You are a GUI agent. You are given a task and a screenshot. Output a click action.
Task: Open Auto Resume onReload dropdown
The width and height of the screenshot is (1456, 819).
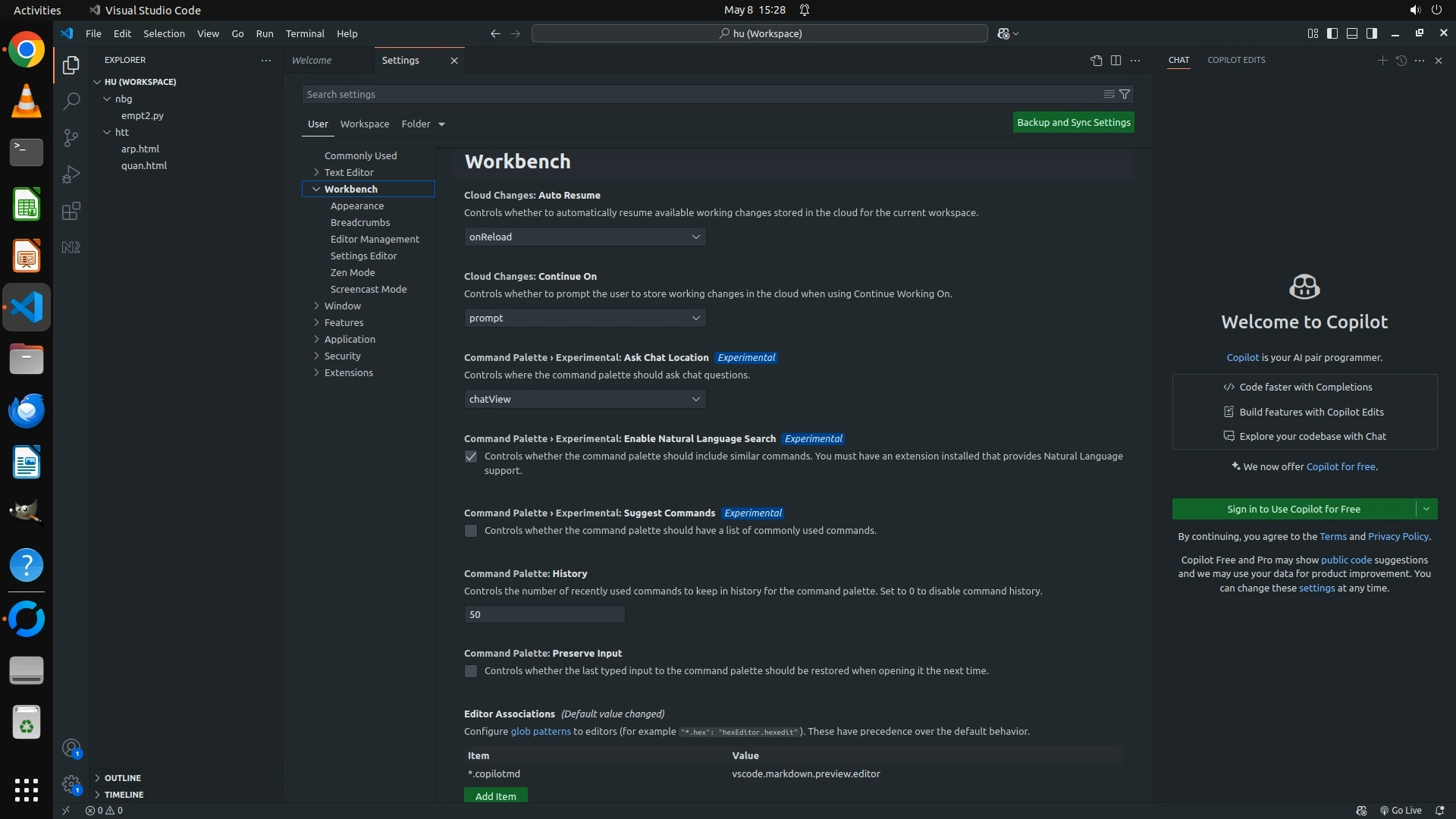pos(585,237)
